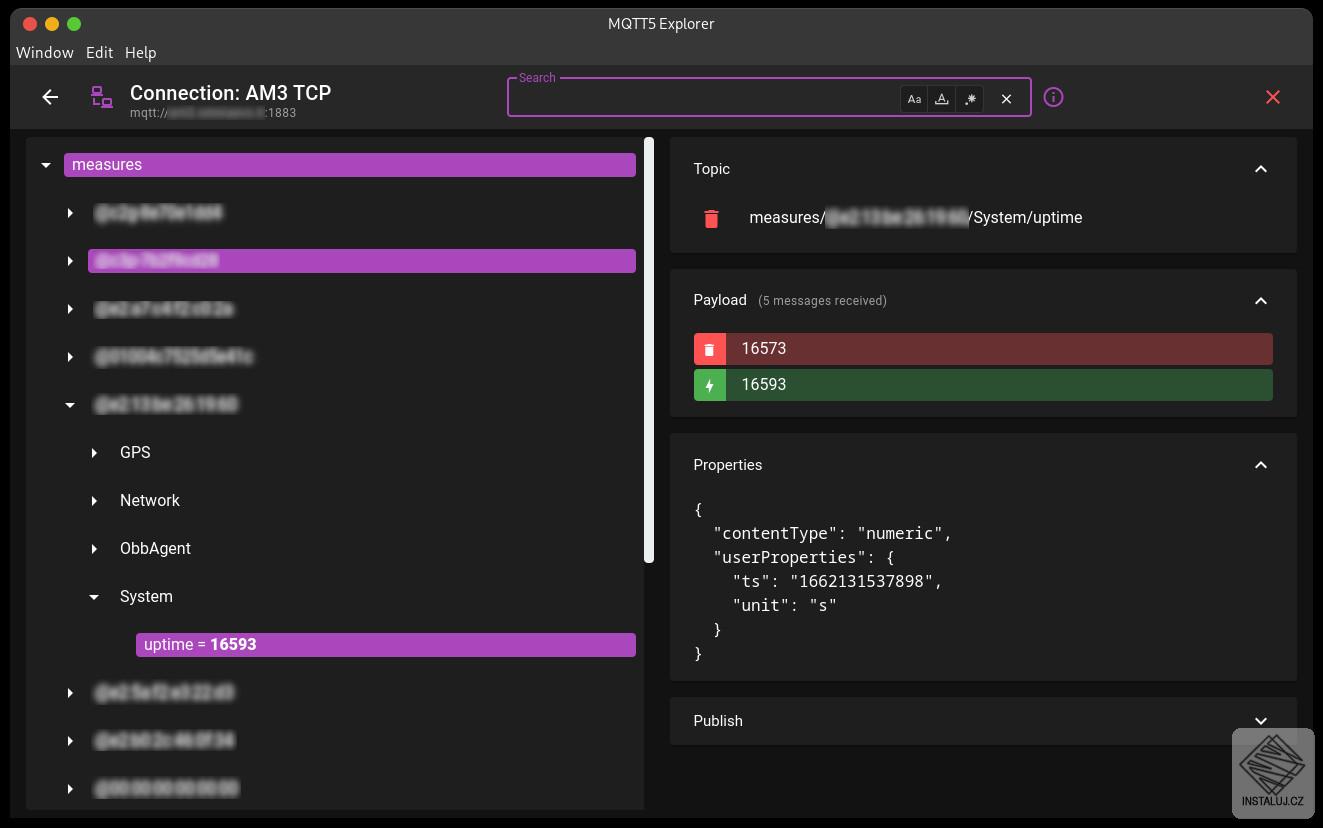Screen dimensions: 1323x828
Task: Click the Payload panel header label
Action: click(720, 300)
